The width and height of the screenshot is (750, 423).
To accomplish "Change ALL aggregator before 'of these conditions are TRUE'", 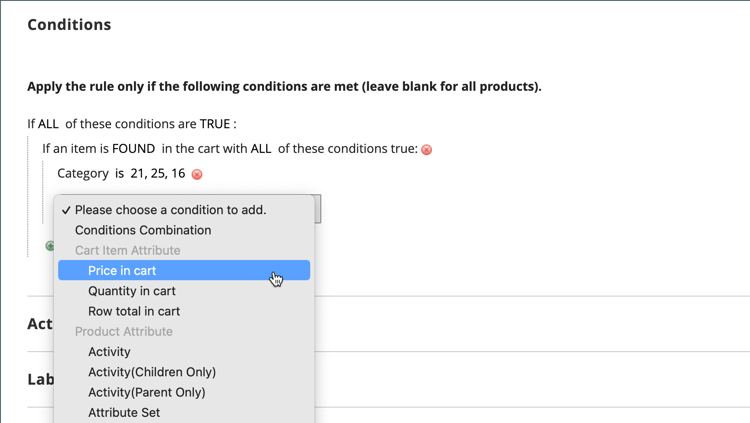I will coord(48,124).
